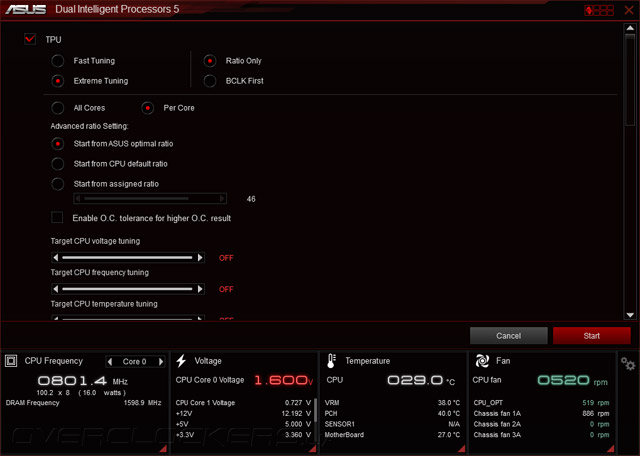The width and height of the screenshot is (640, 456).
Task: Click the +3.3V voltage row
Action: (243, 435)
